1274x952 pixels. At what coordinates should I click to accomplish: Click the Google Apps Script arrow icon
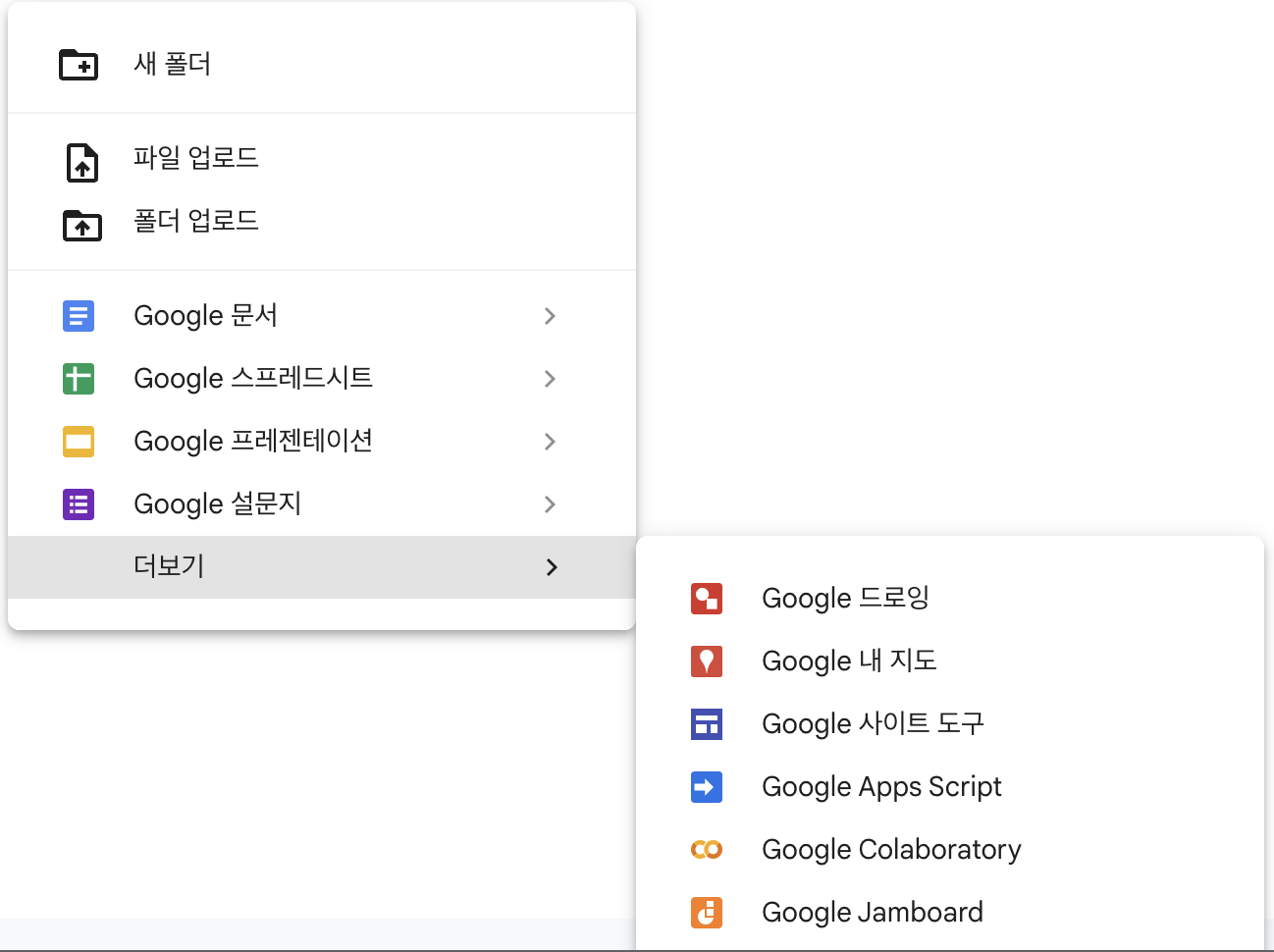click(x=707, y=787)
